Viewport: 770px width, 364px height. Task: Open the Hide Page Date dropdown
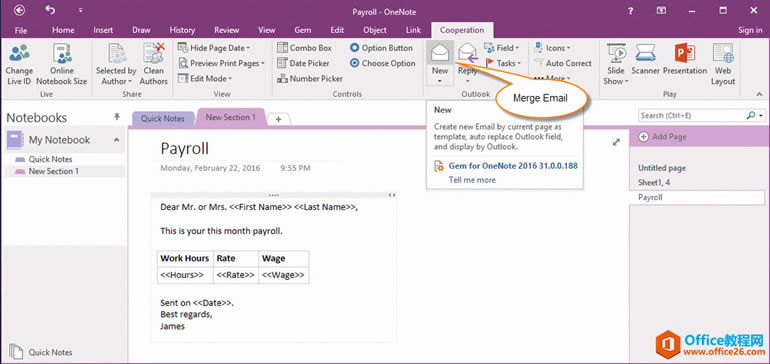click(214, 48)
